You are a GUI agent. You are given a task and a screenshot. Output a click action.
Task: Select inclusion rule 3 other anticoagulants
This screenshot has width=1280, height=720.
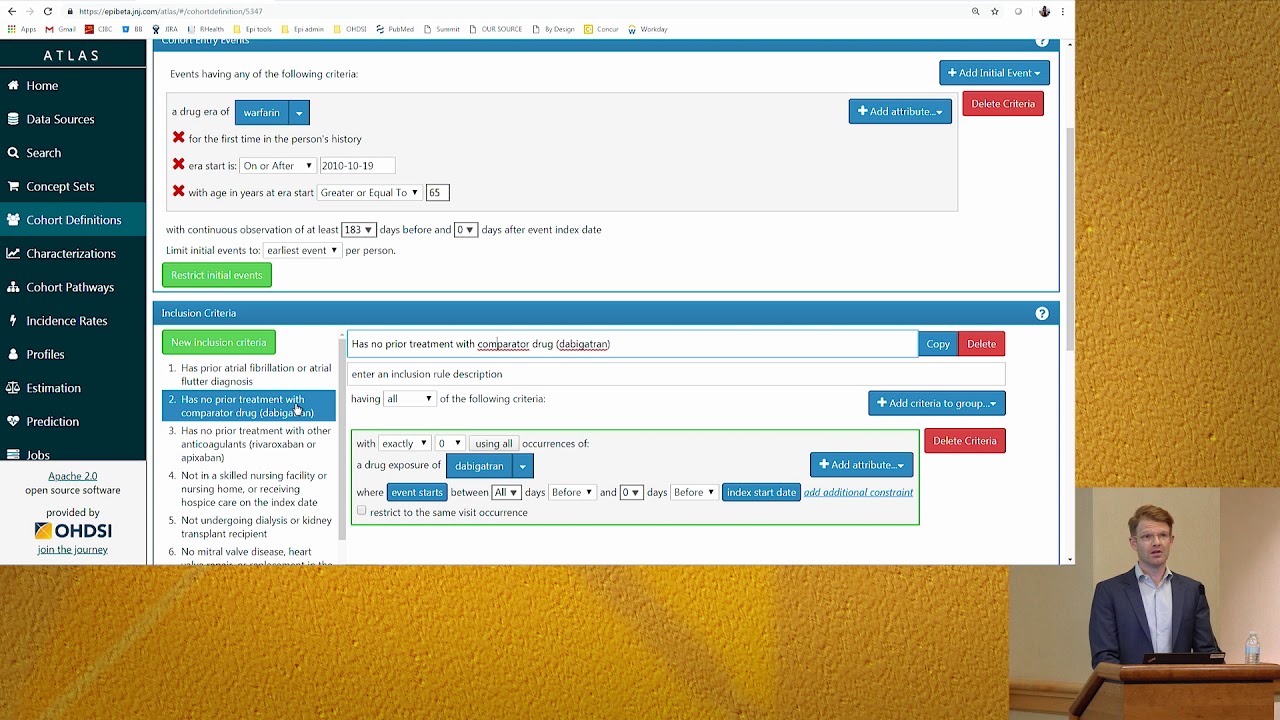(x=249, y=444)
